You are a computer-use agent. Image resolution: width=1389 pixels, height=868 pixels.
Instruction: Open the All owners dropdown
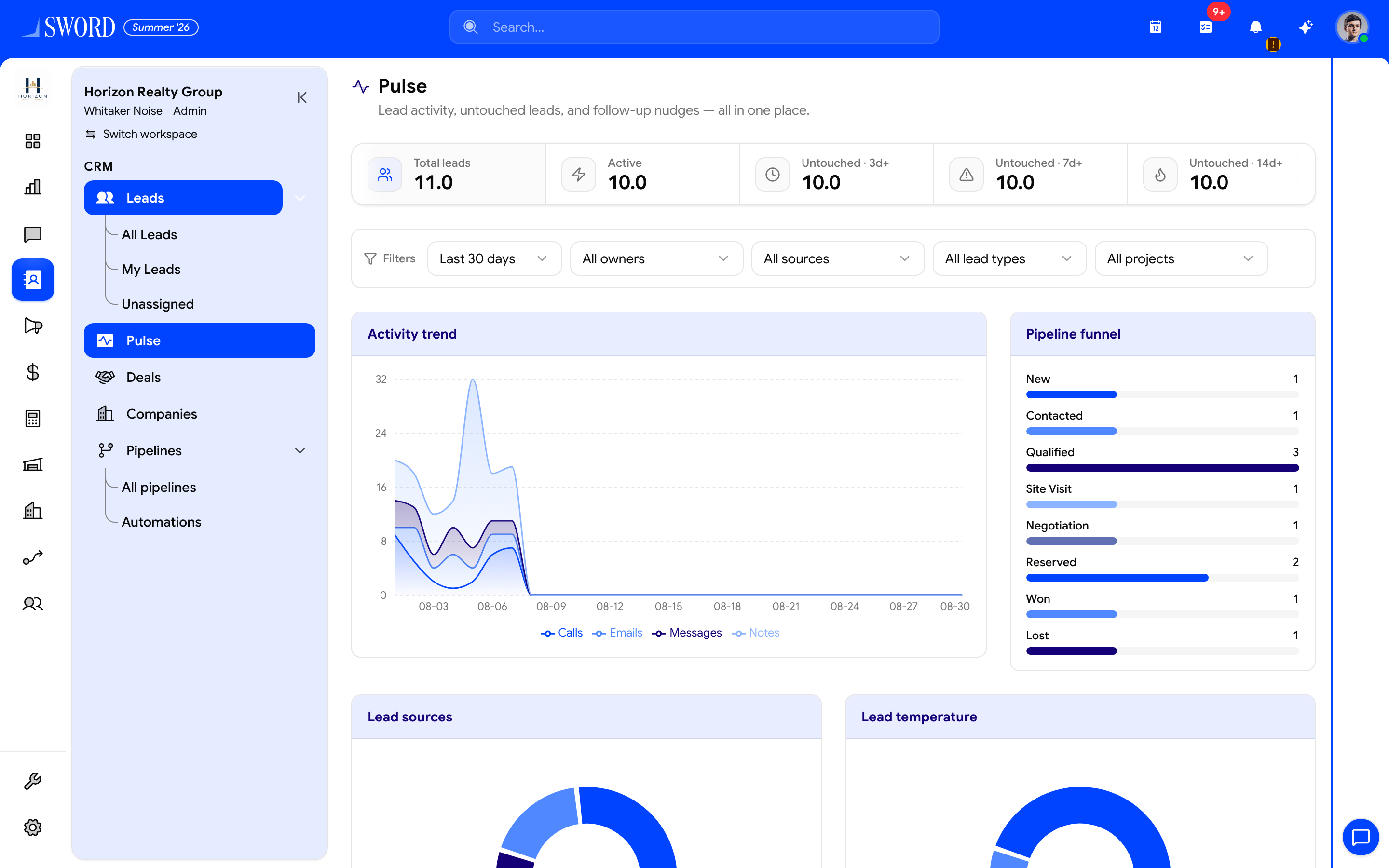tap(656, 258)
